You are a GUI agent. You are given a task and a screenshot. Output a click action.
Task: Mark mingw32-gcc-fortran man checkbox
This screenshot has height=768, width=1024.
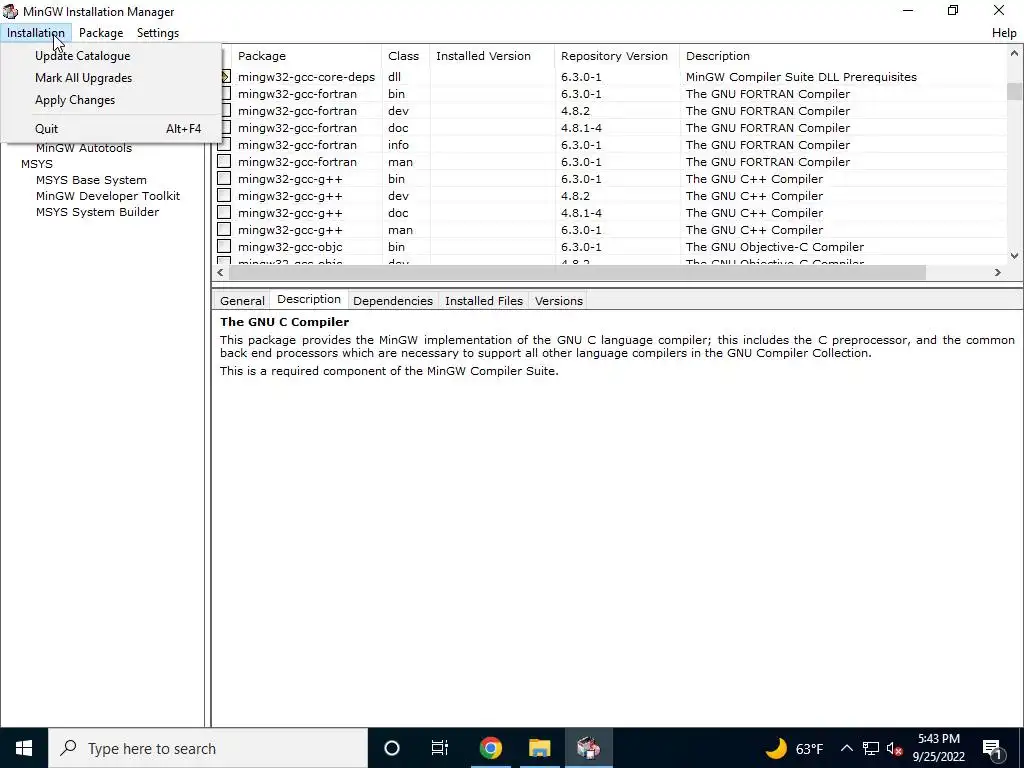coord(224,162)
